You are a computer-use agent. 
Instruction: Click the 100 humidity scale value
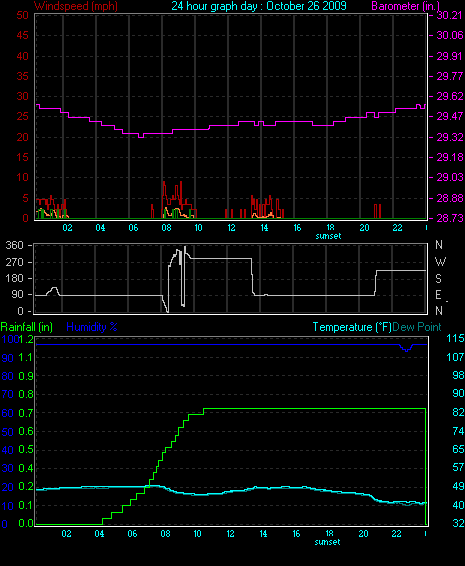[x=10, y=339]
